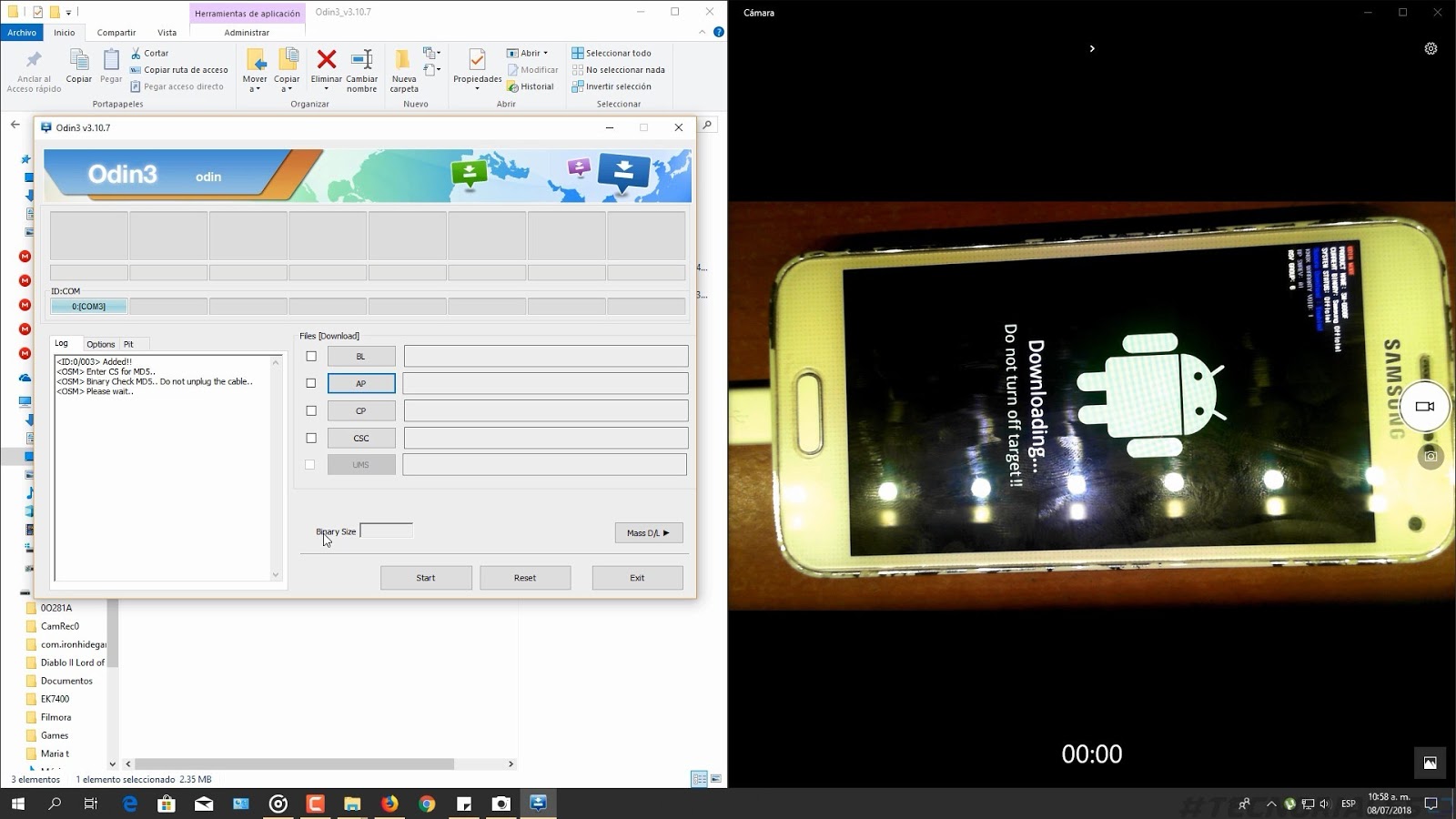Select the Options tab in Odin3
This screenshot has height=819, width=1456.
(x=101, y=344)
